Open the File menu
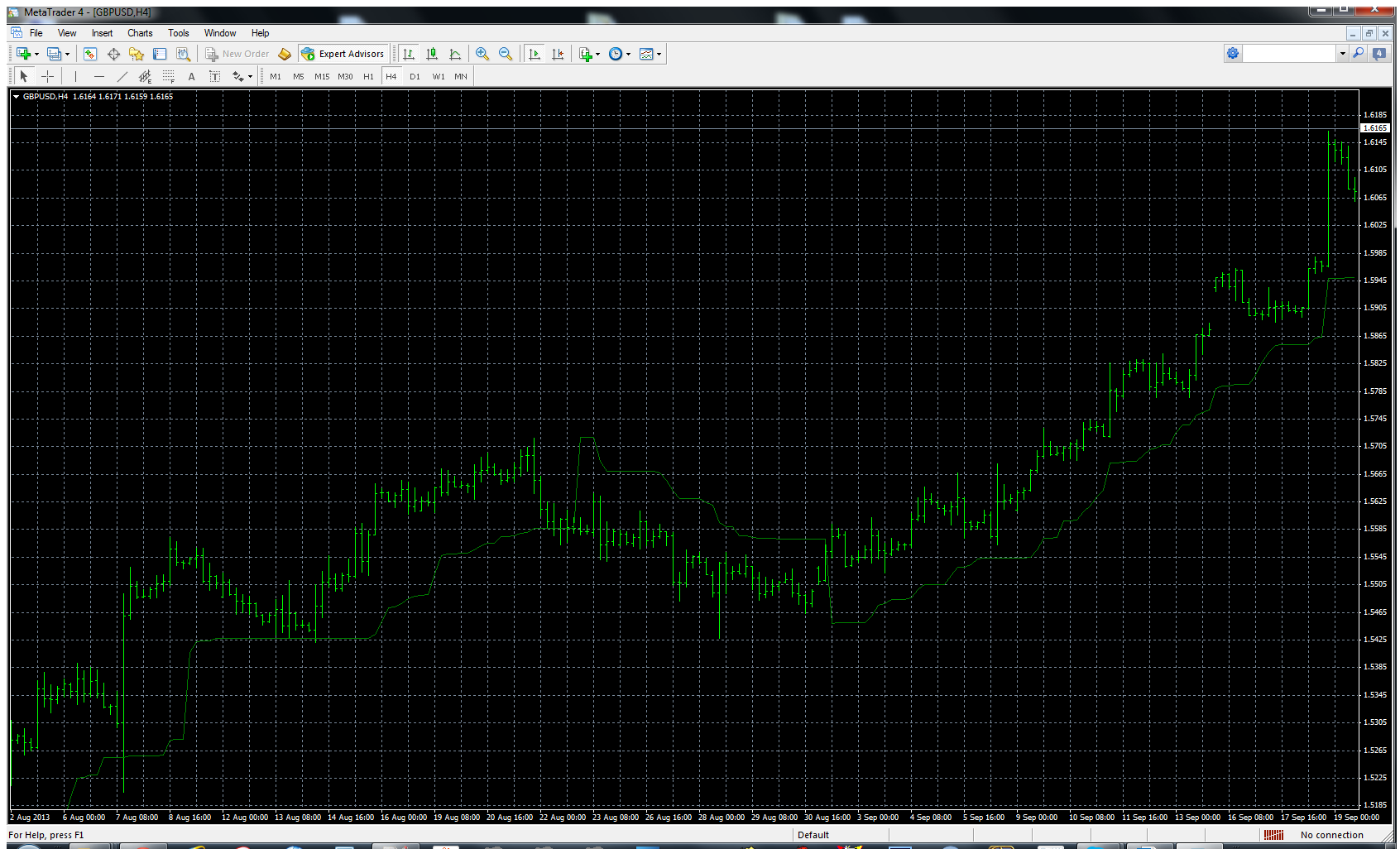 coord(36,33)
